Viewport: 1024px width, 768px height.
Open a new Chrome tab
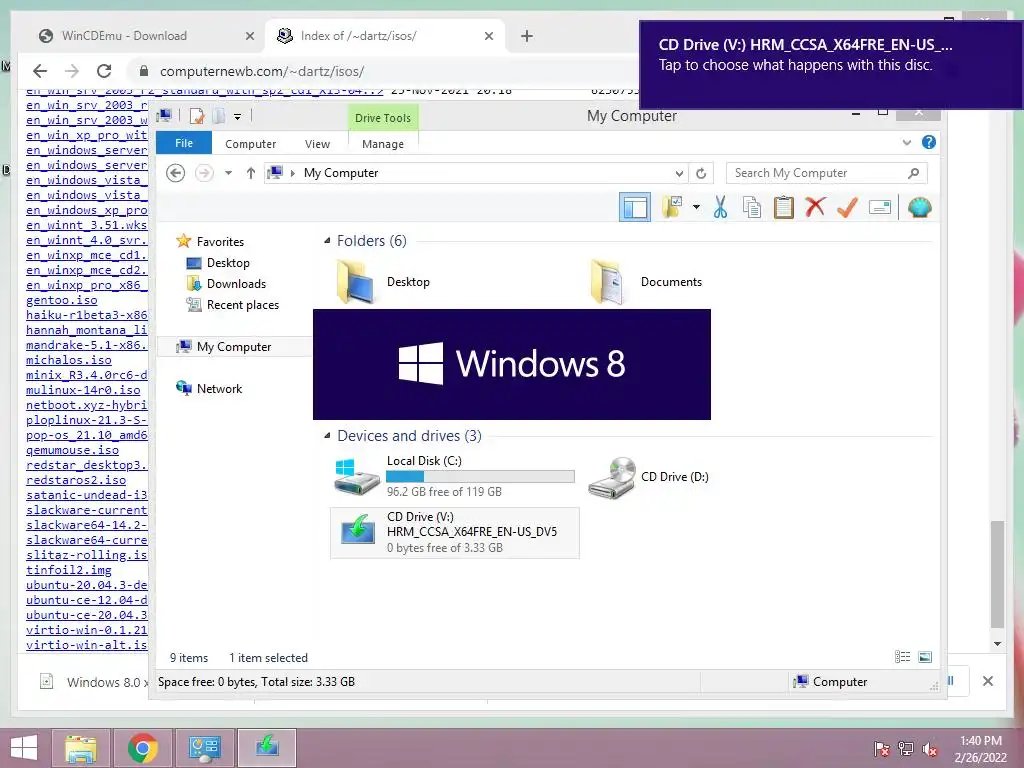coord(527,36)
